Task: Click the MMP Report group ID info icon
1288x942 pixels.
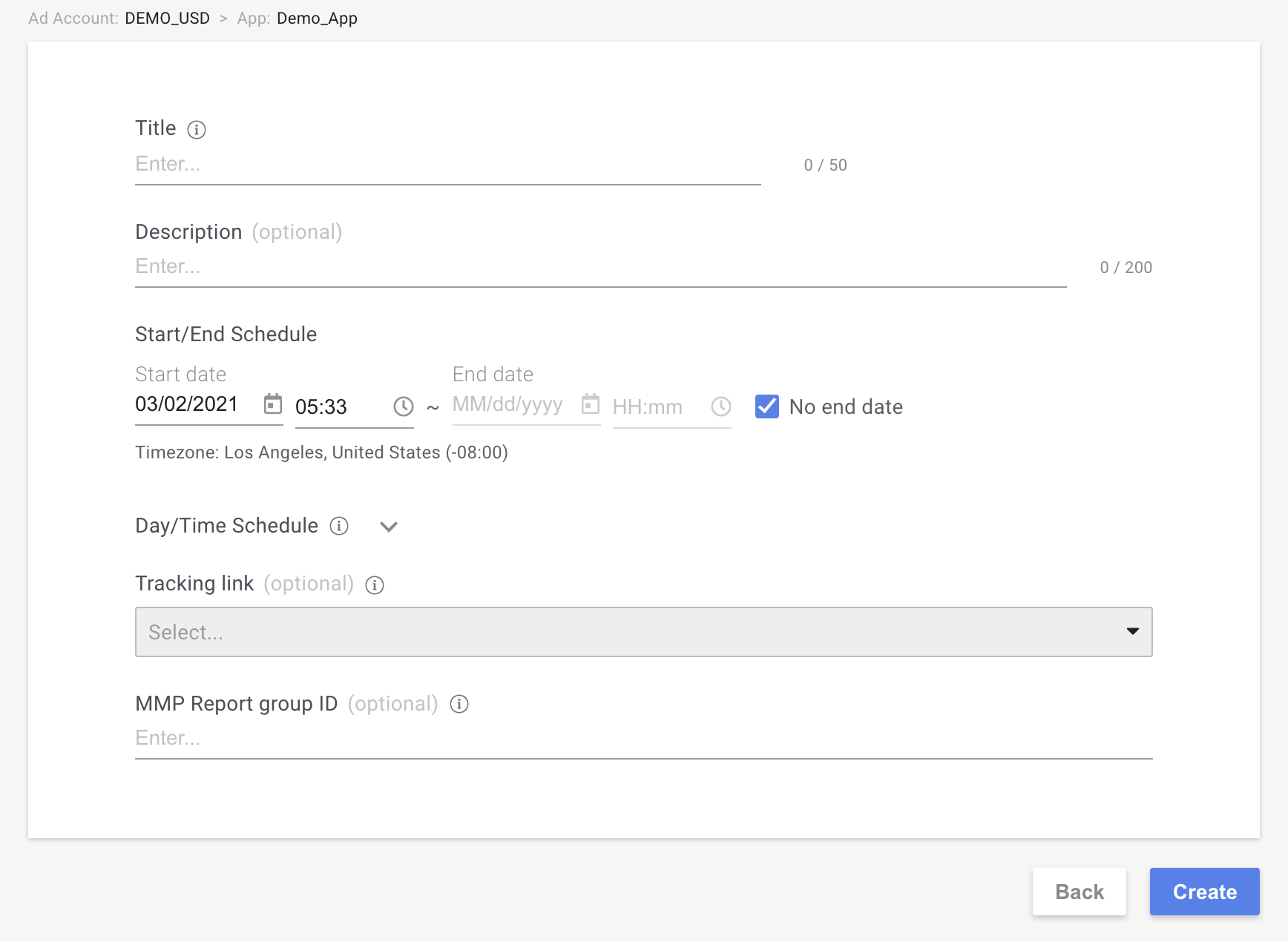Action: (459, 704)
